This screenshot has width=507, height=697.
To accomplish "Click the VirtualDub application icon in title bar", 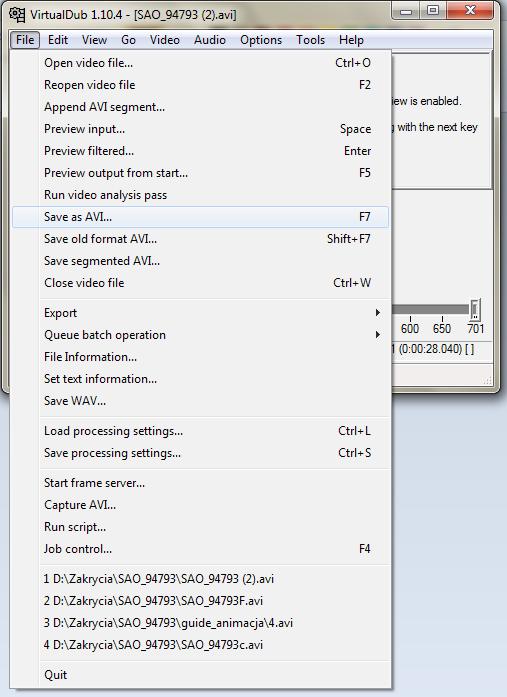I will pyautogui.click(x=17, y=14).
